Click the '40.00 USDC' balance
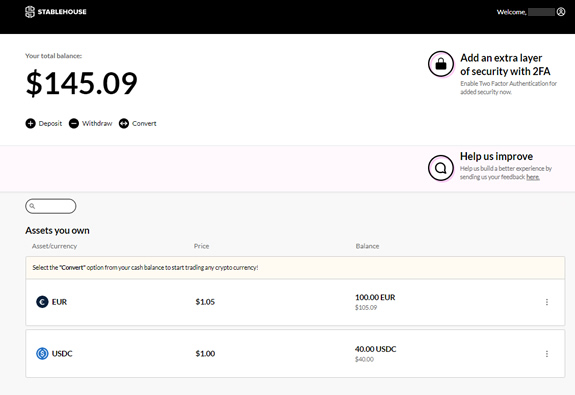The width and height of the screenshot is (575, 395). click(x=376, y=349)
